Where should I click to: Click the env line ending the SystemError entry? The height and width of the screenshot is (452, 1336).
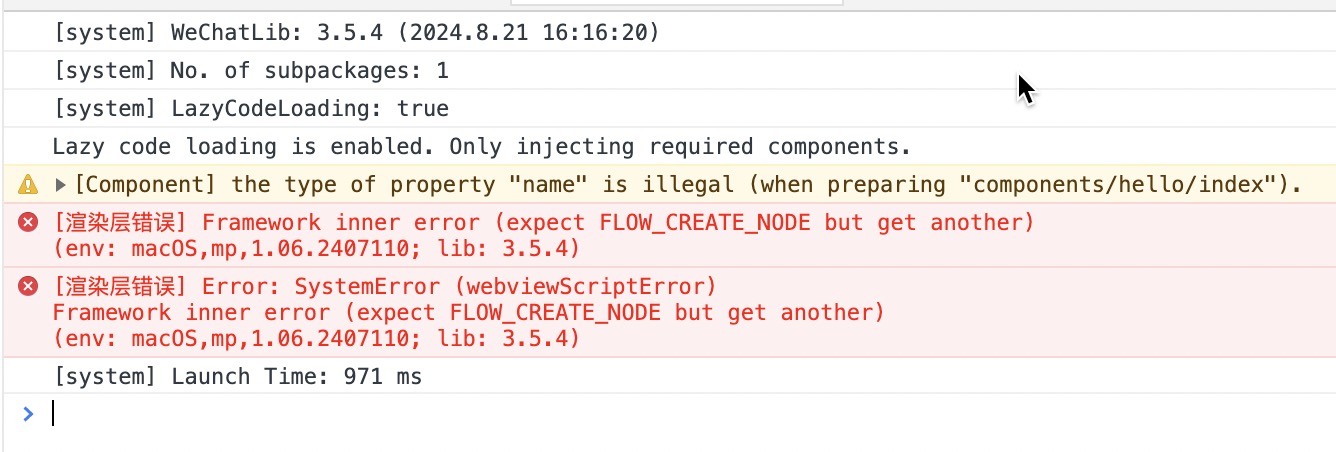click(x=316, y=339)
